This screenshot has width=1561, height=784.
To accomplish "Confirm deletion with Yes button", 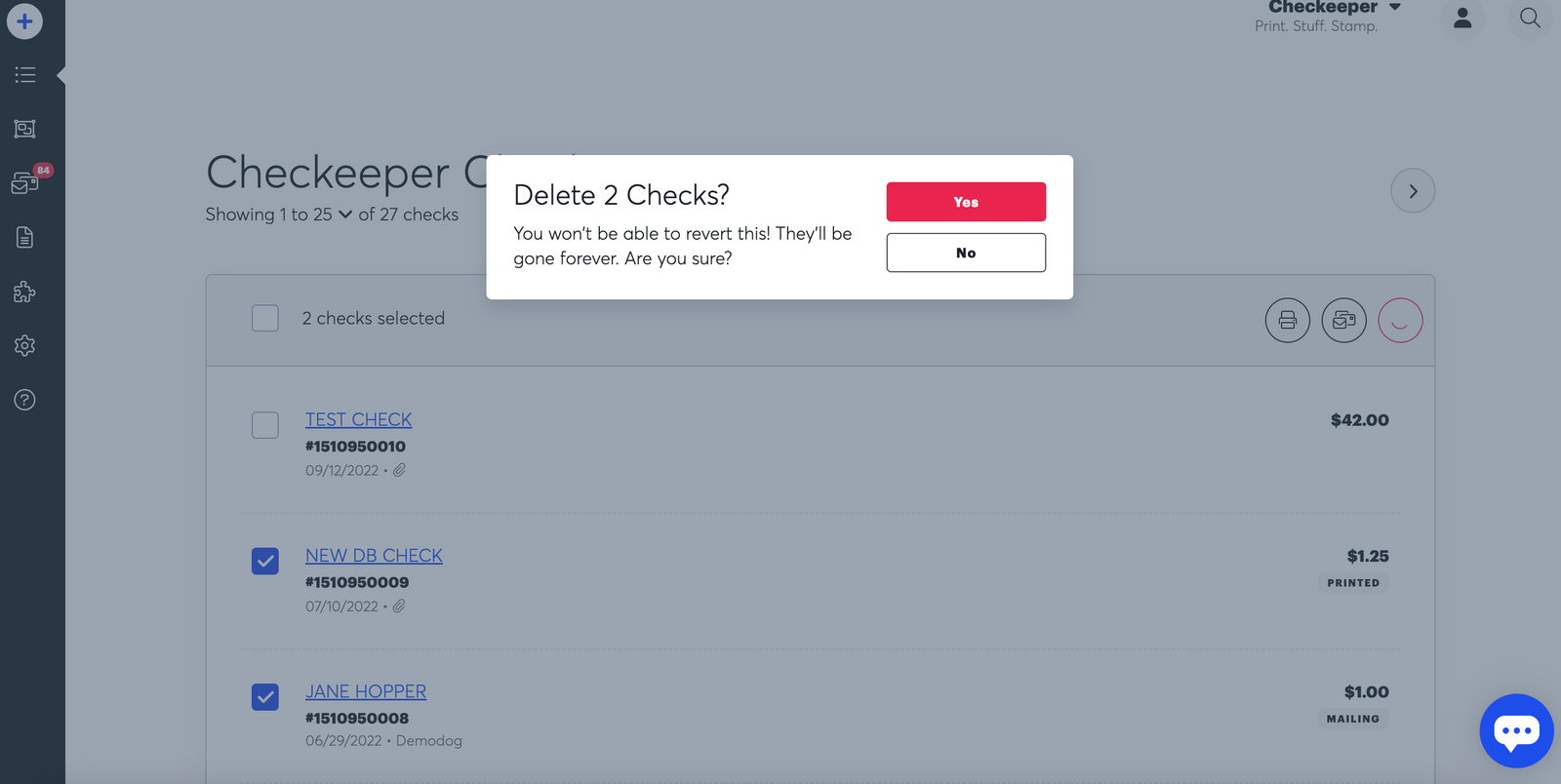I will tap(966, 202).
